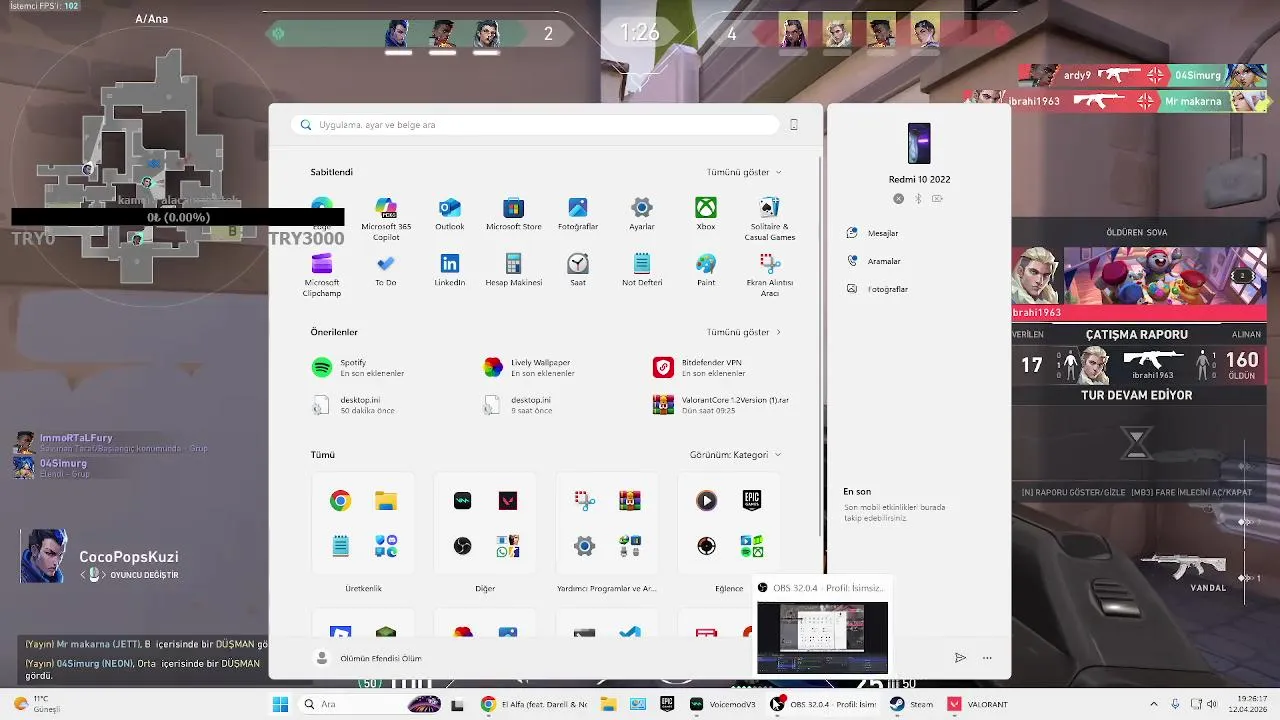Launch the Xbox app

click(x=706, y=214)
